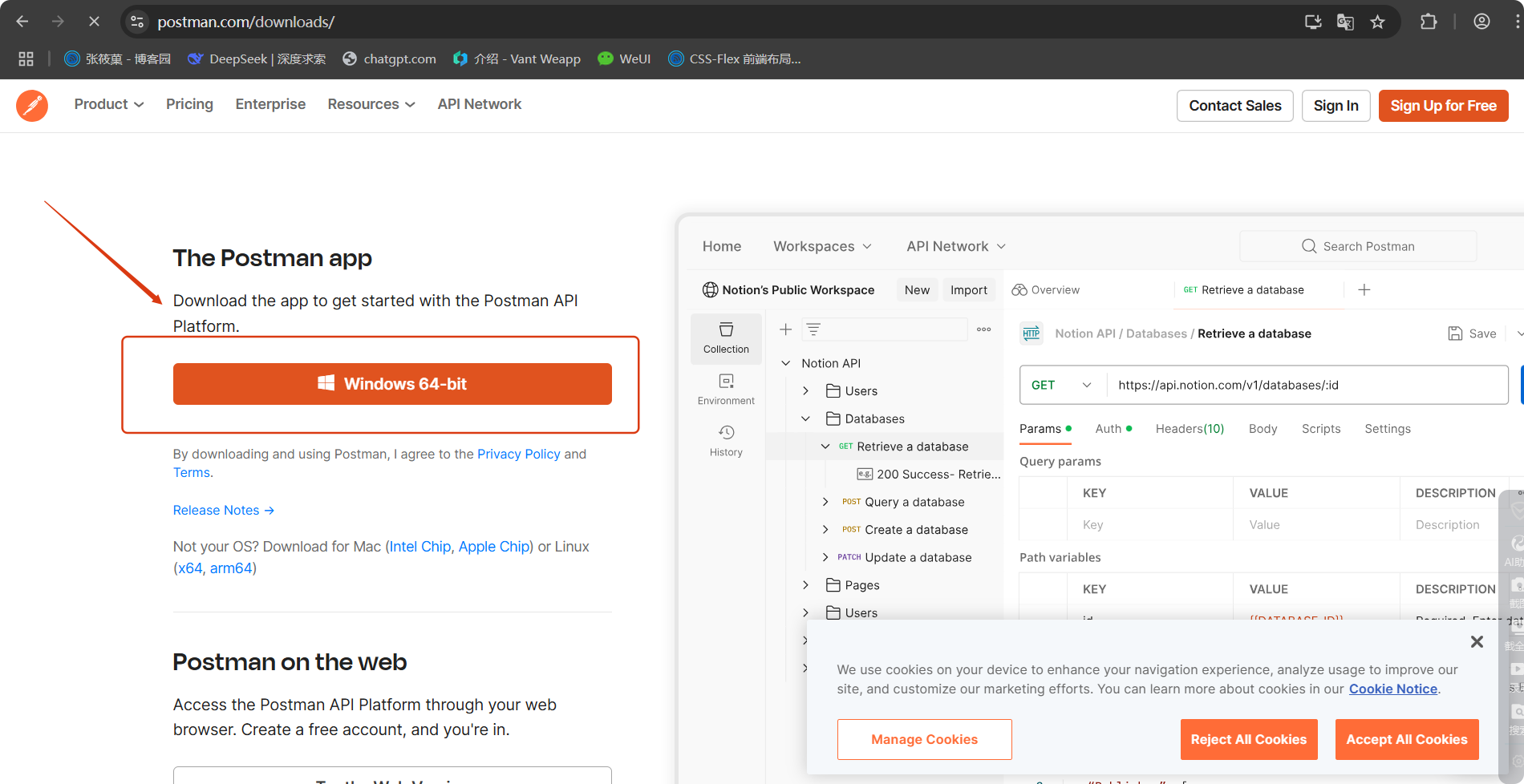Switch to the Body tab
Image resolution: width=1524 pixels, height=784 pixels.
tap(1263, 429)
